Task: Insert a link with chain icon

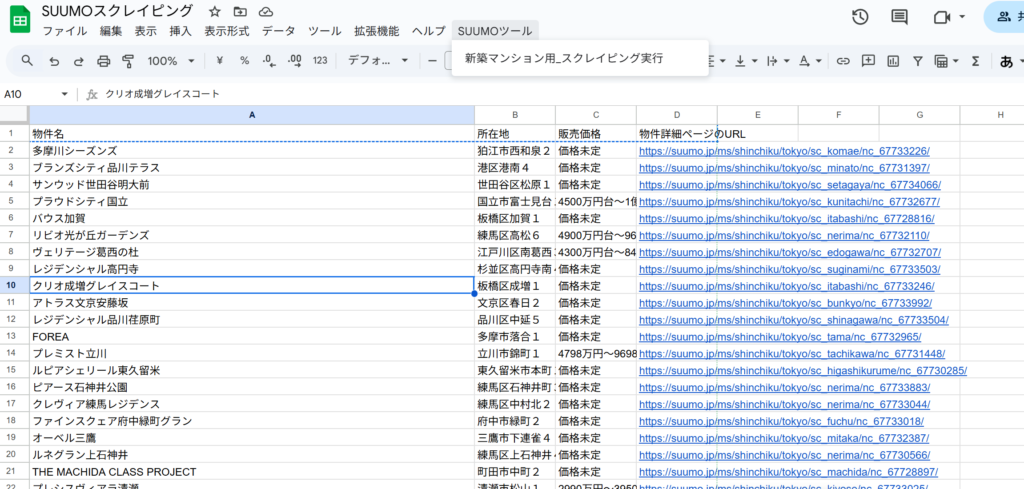Action: point(843,61)
